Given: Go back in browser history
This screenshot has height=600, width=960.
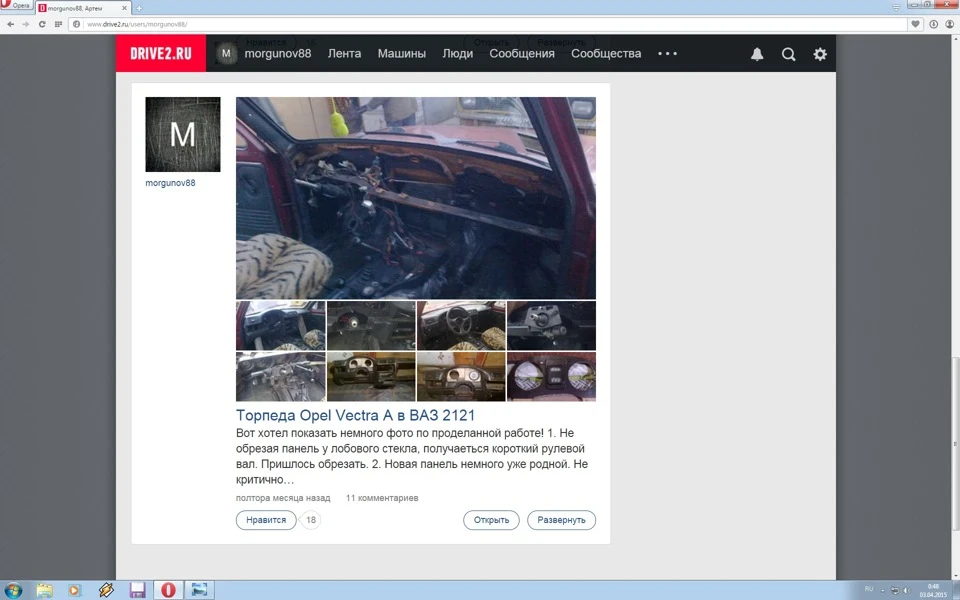Looking at the screenshot, I should [x=10, y=24].
